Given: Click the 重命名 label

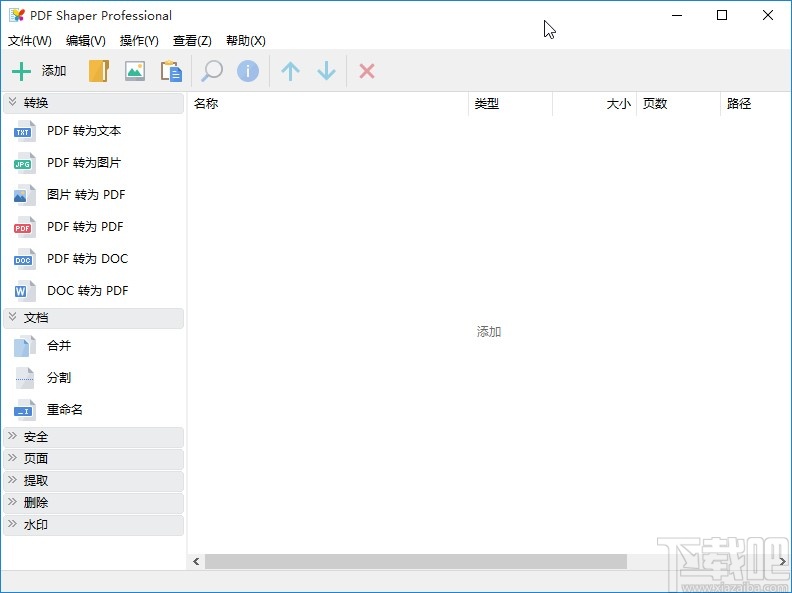Looking at the screenshot, I should click(65, 410).
